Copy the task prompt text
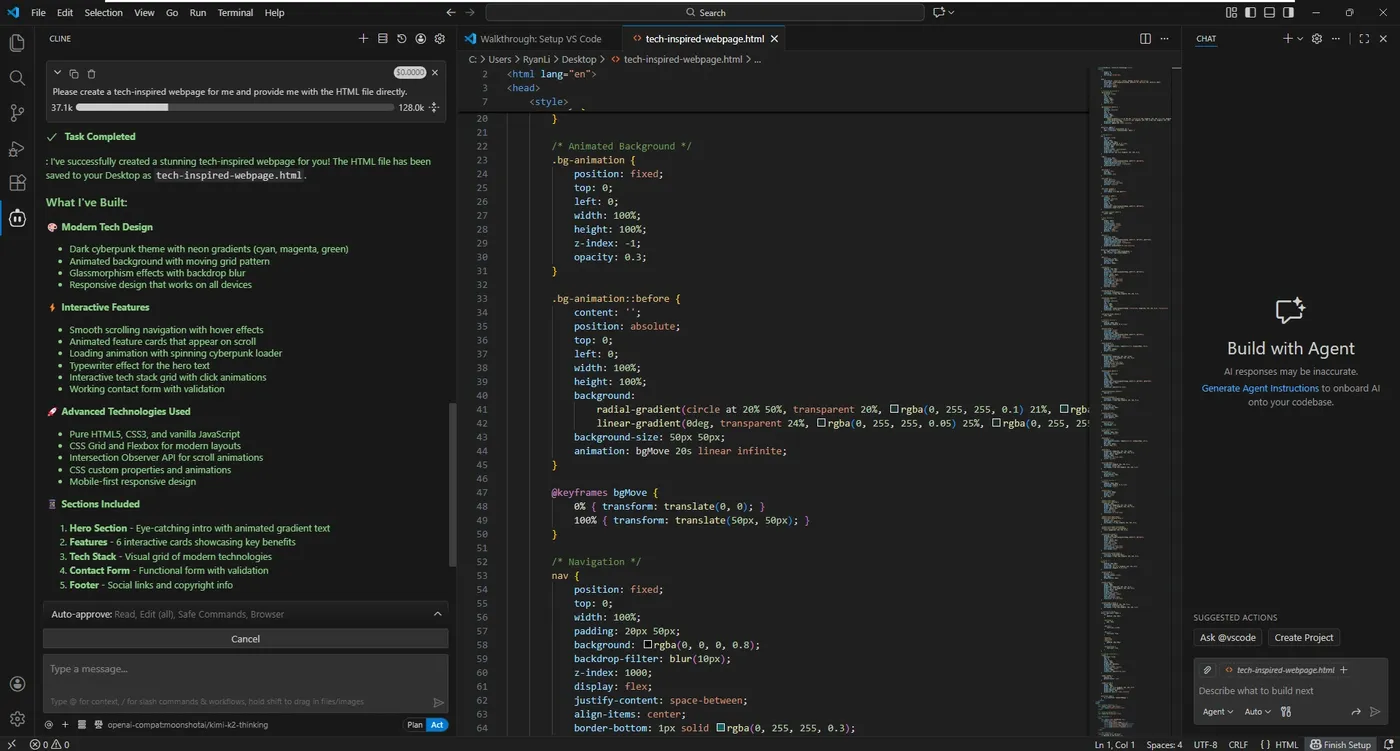This screenshot has width=1400, height=751. [74, 73]
